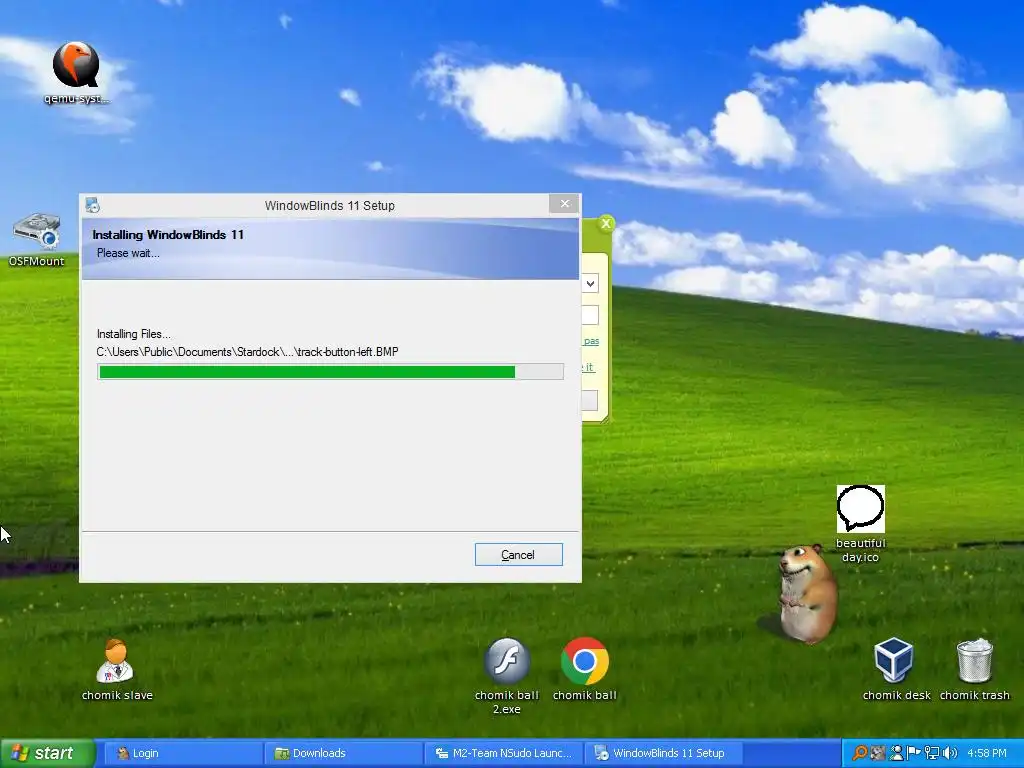Switch to the Downloads taskbar window
This screenshot has height=768, width=1024.
[344, 753]
